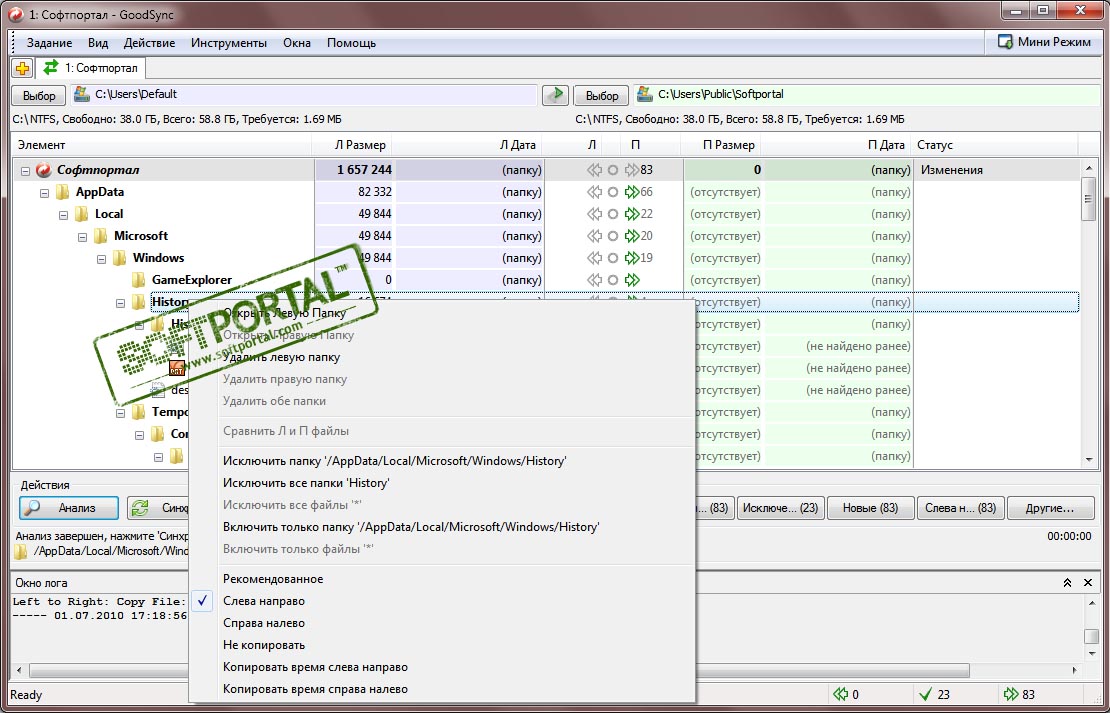Click drive icon before C:\Users\Public\Softportal

[x=645, y=94]
